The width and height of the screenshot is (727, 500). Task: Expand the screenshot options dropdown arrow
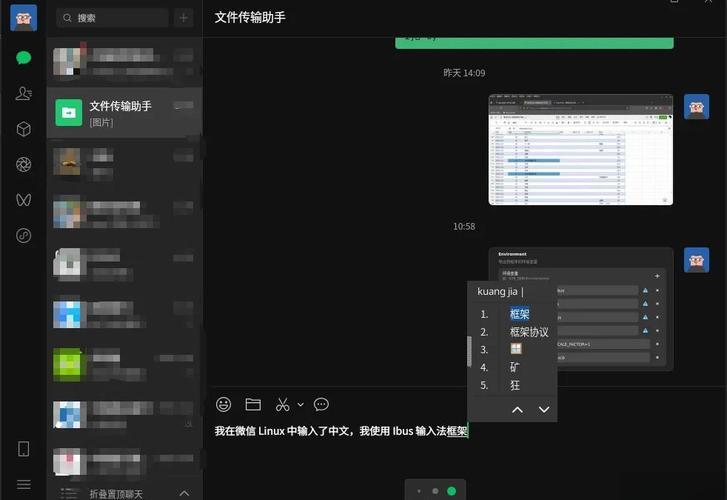(x=300, y=404)
